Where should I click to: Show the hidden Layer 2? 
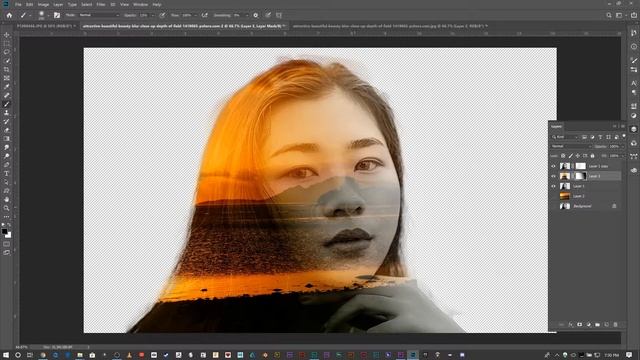coord(553,196)
